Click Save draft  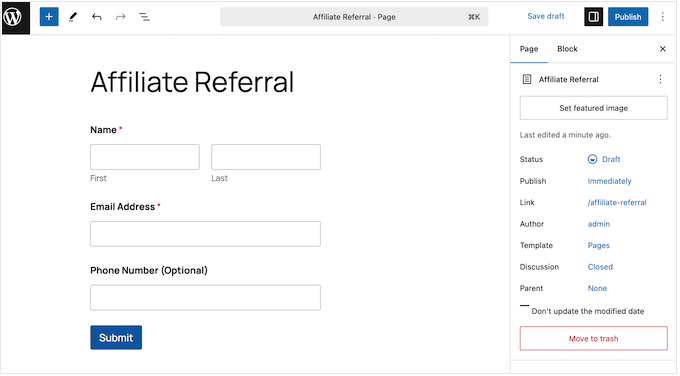546,16
